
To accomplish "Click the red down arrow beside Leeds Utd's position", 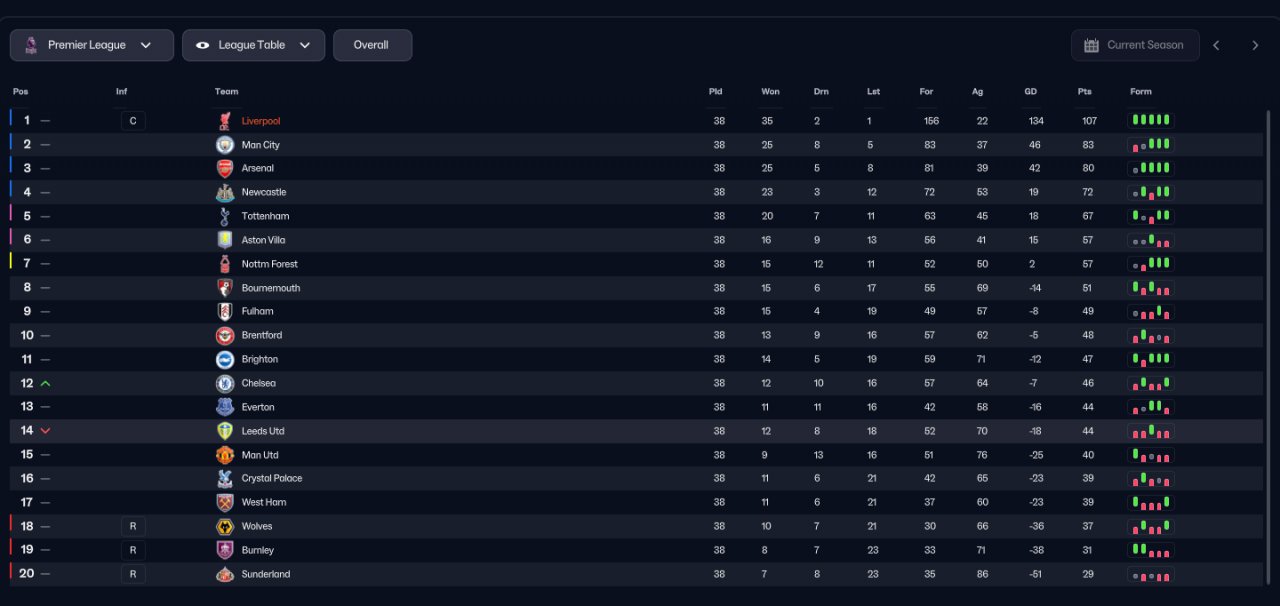I will 45,431.
